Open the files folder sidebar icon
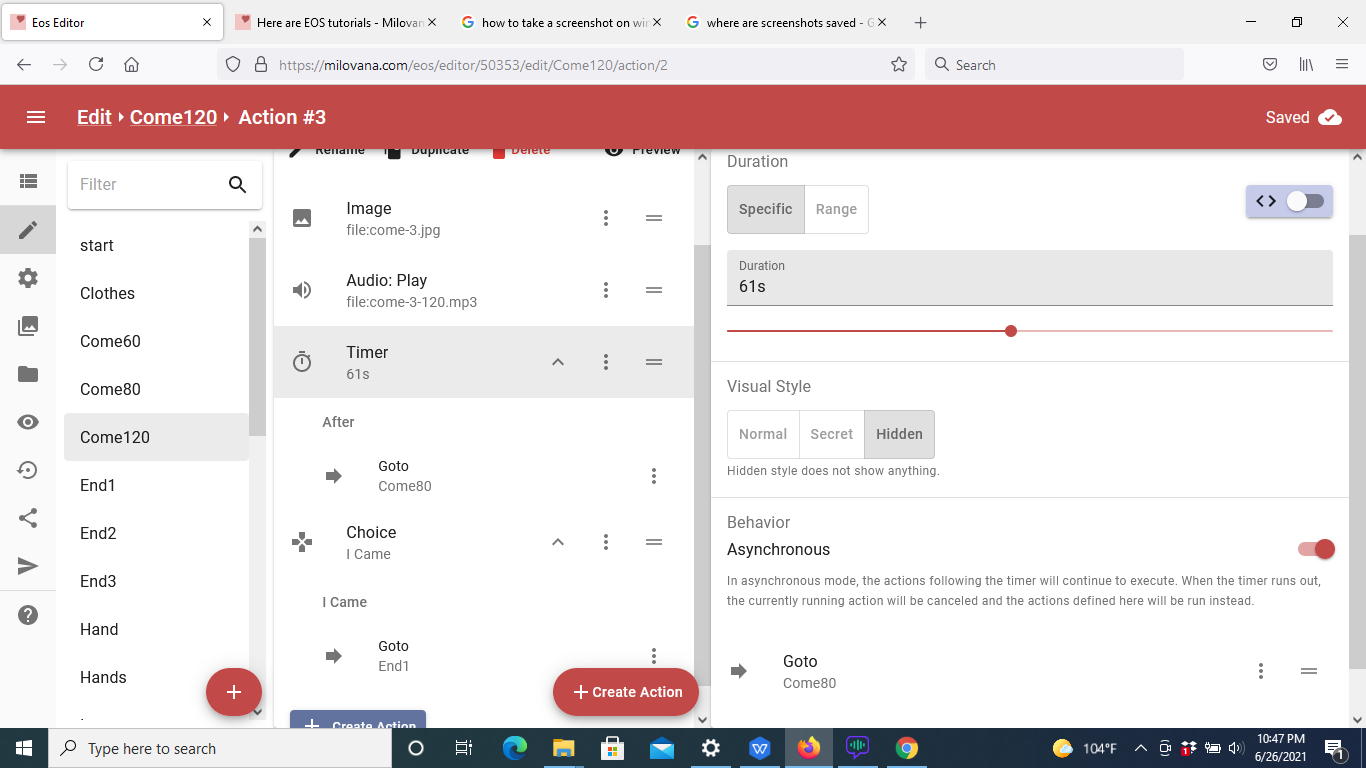This screenshot has width=1366, height=768. pos(28,374)
